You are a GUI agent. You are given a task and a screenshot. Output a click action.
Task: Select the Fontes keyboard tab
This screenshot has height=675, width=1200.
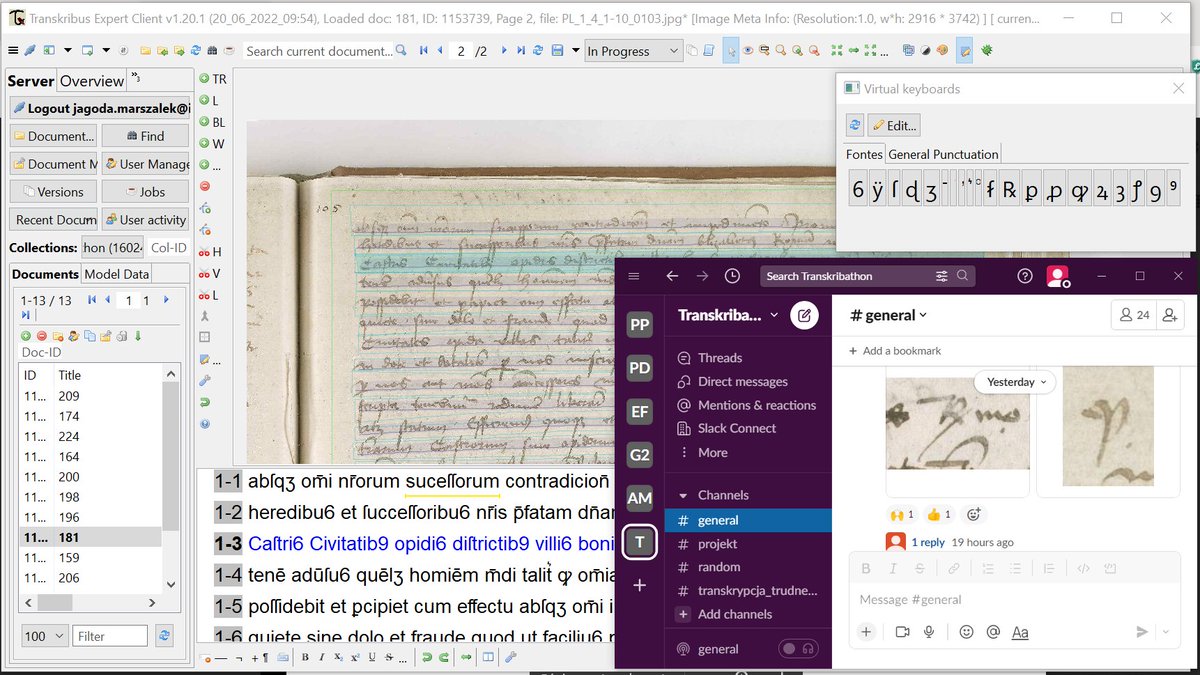point(864,154)
